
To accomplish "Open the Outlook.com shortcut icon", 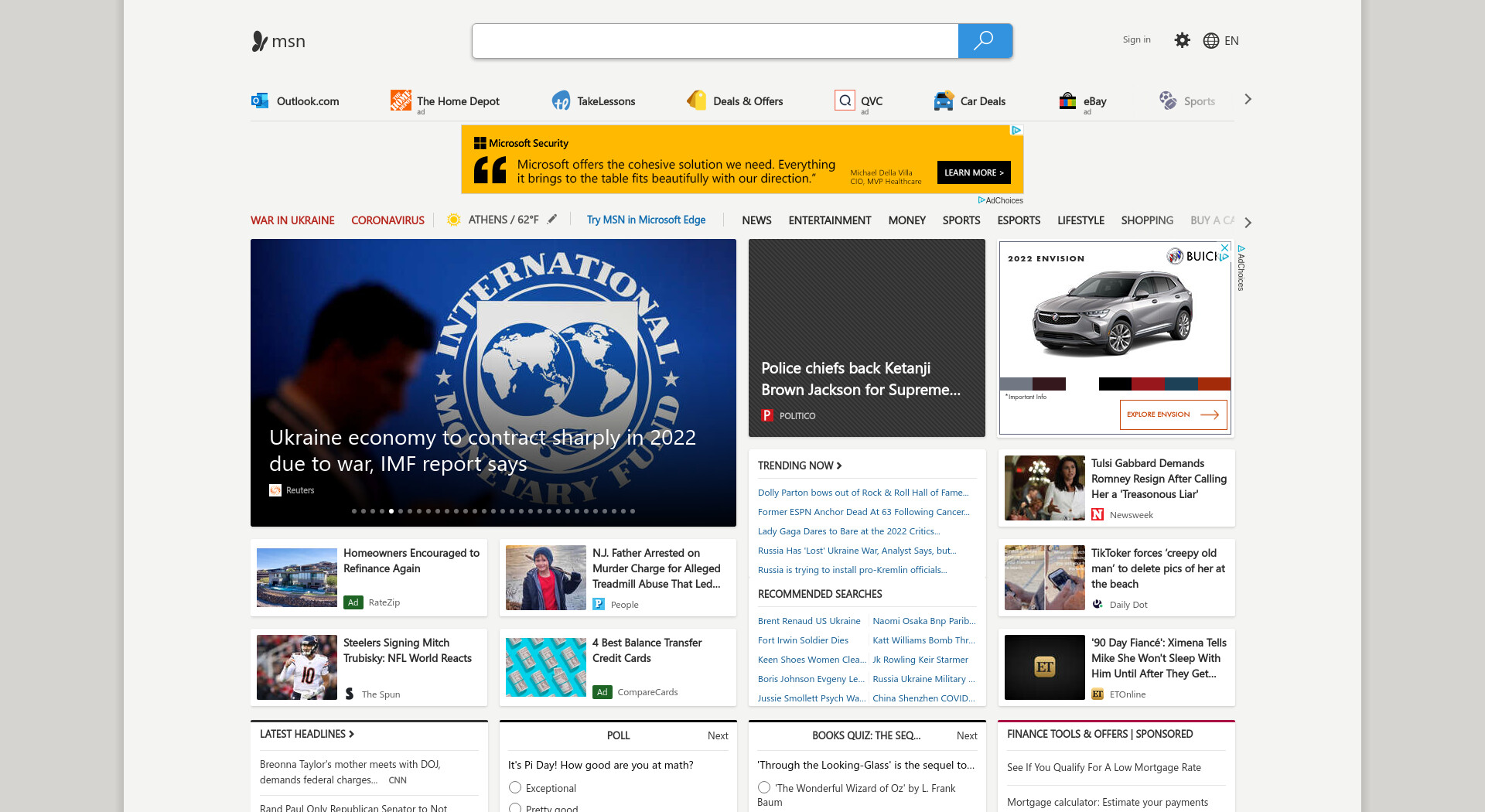I will coord(260,101).
